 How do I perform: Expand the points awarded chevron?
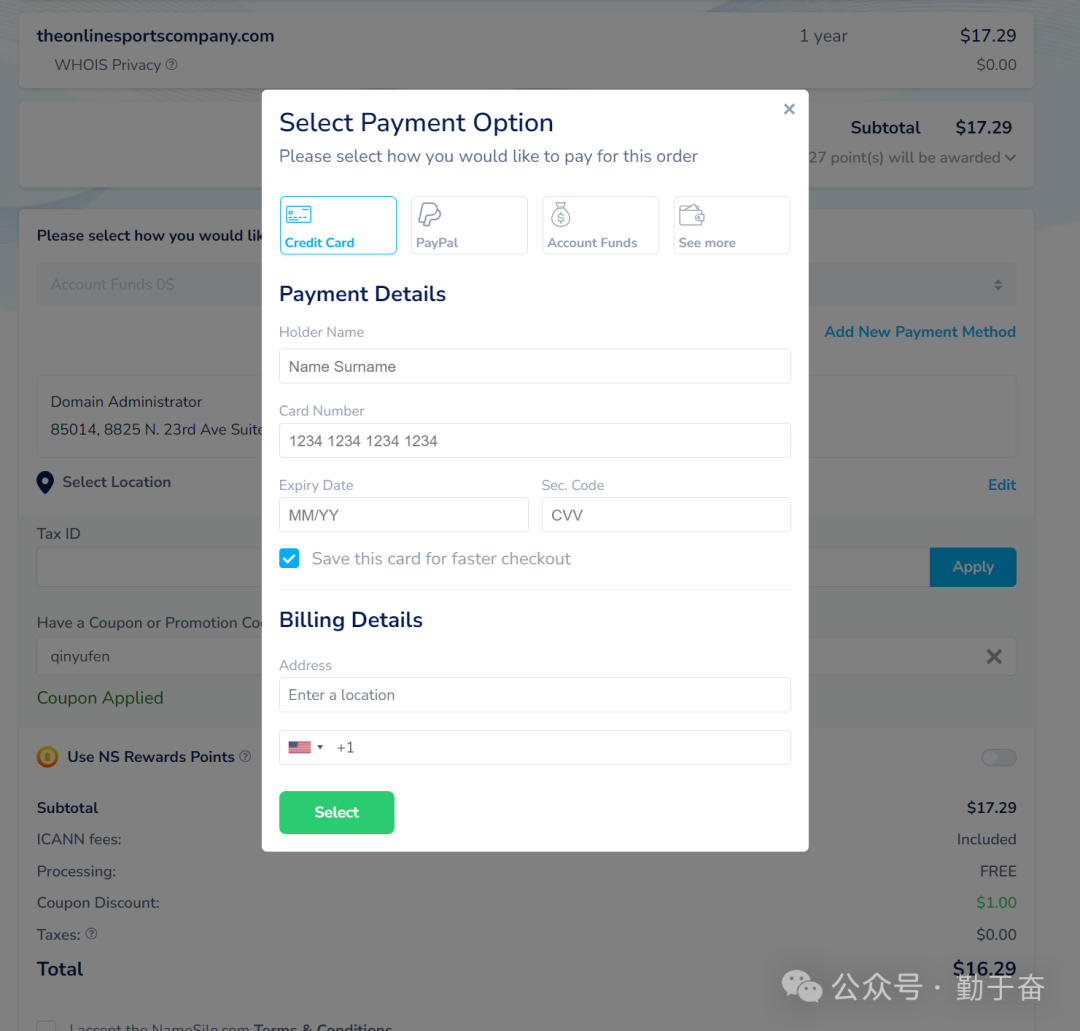(1010, 158)
